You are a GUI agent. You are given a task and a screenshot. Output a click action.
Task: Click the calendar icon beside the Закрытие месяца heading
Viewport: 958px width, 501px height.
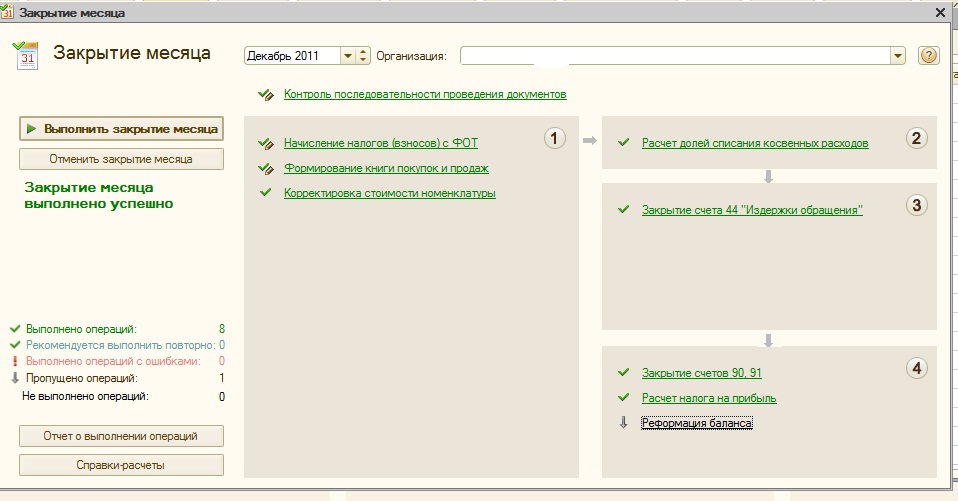tap(28, 54)
